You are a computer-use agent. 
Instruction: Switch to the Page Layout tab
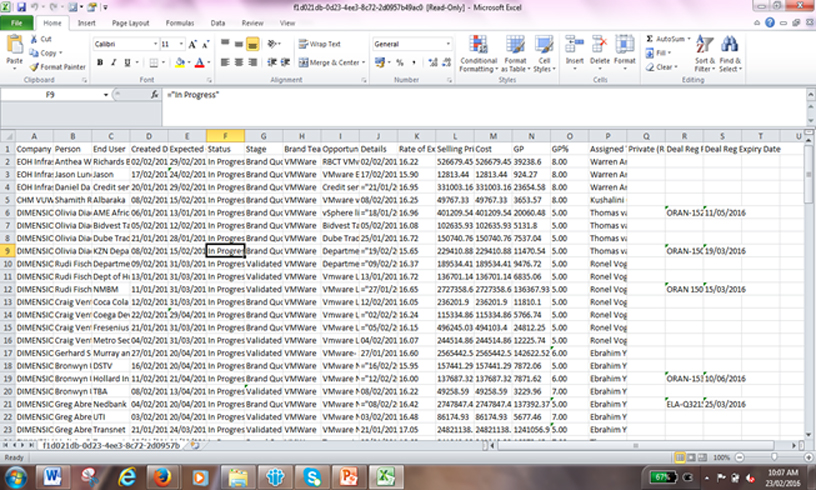pos(130,23)
